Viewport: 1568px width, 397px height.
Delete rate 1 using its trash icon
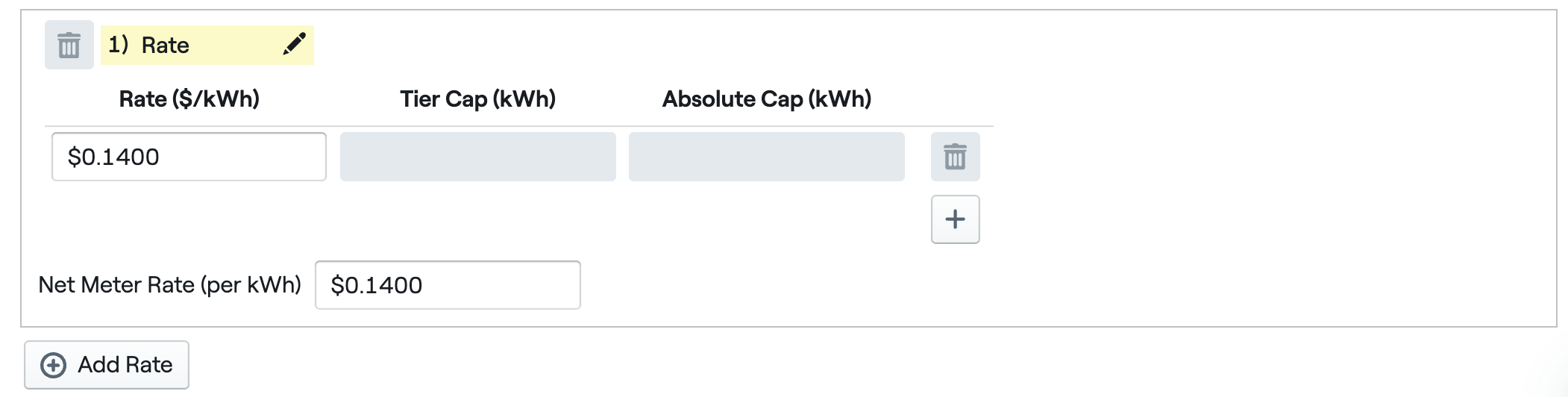(x=69, y=46)
